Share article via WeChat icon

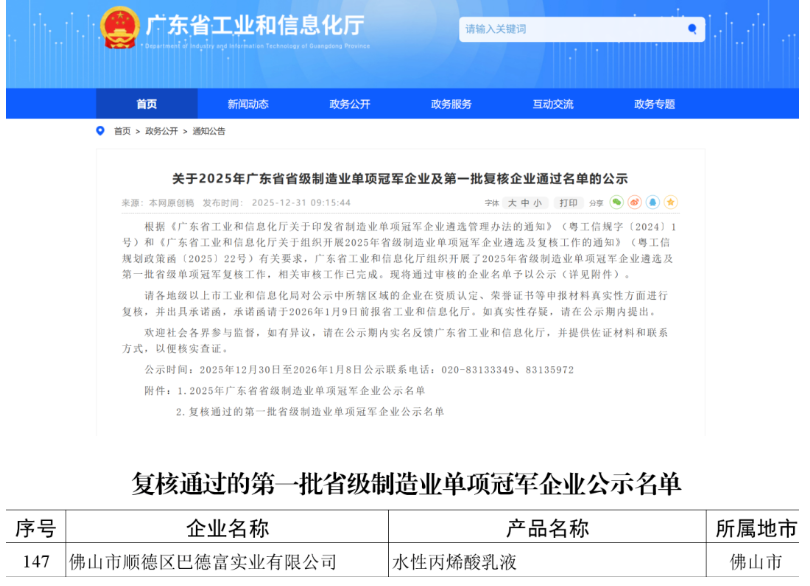[617, 202]
